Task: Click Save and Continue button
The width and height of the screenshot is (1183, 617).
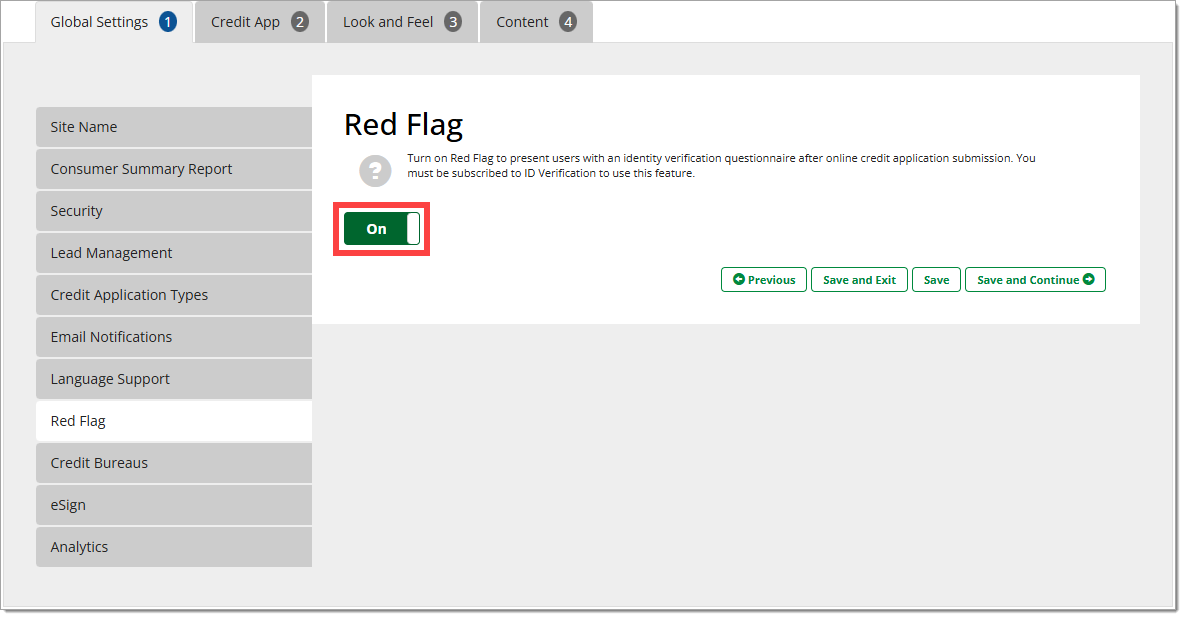Action: [x=1034, y=280]
